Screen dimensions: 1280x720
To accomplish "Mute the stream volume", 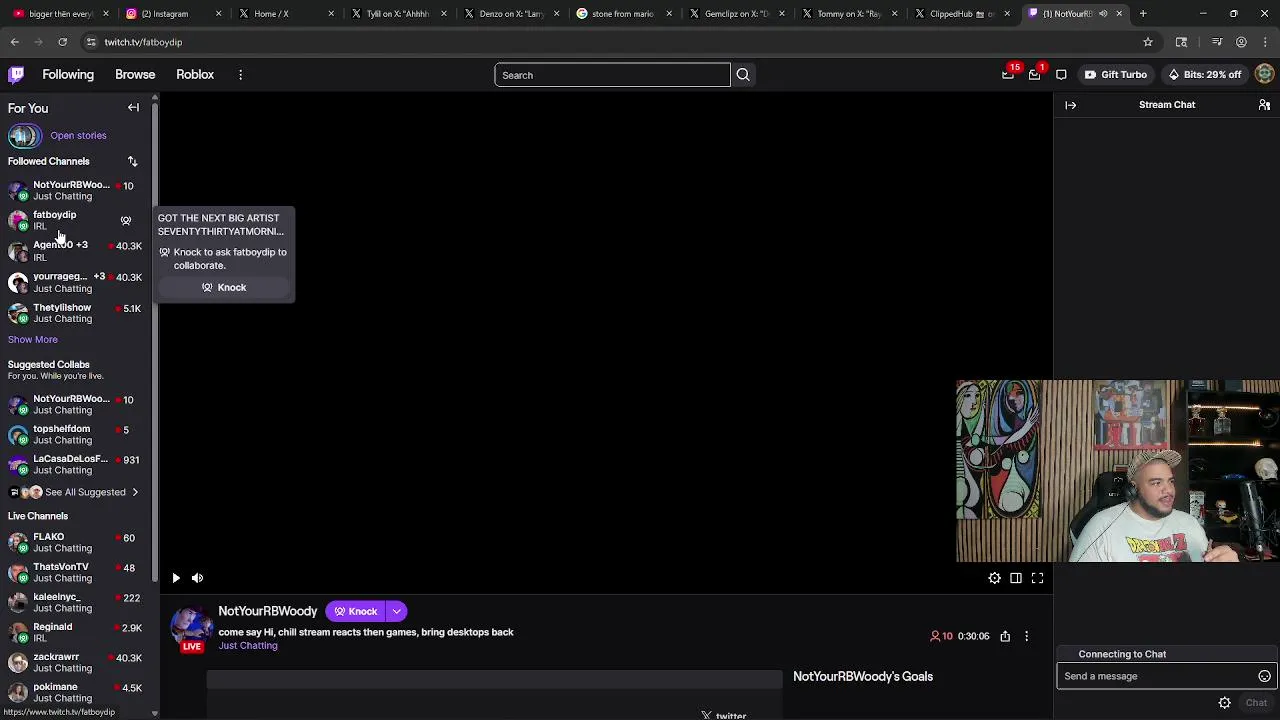I will 197,578.
